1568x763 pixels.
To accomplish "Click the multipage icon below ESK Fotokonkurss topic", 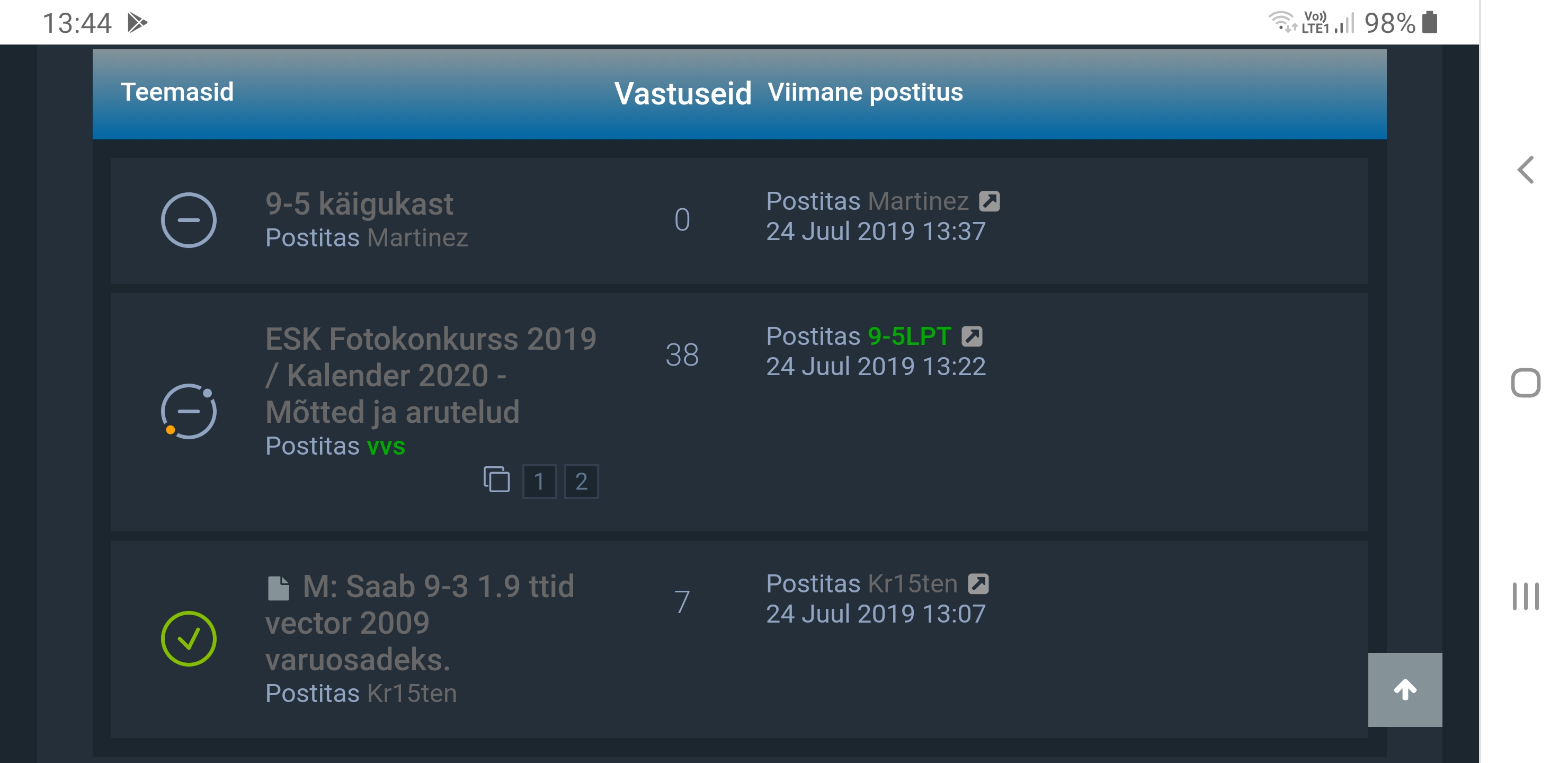I will tap(498, 481).
